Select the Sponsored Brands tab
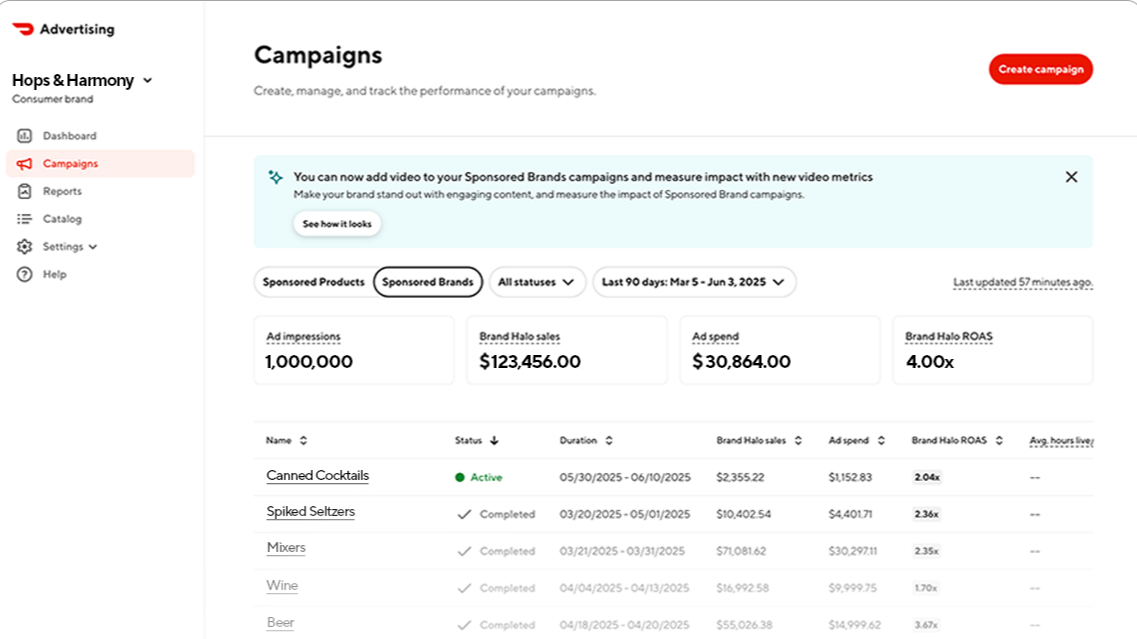1137x639 pixels. pos(428,282)
